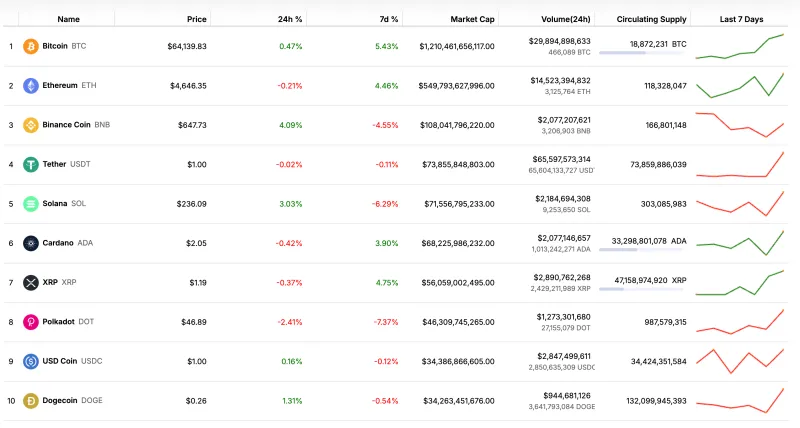Click the Cardano dark circle icon
Image resolution: width=800 pixels, height=428 pixels.
click(x=31, y=243)
